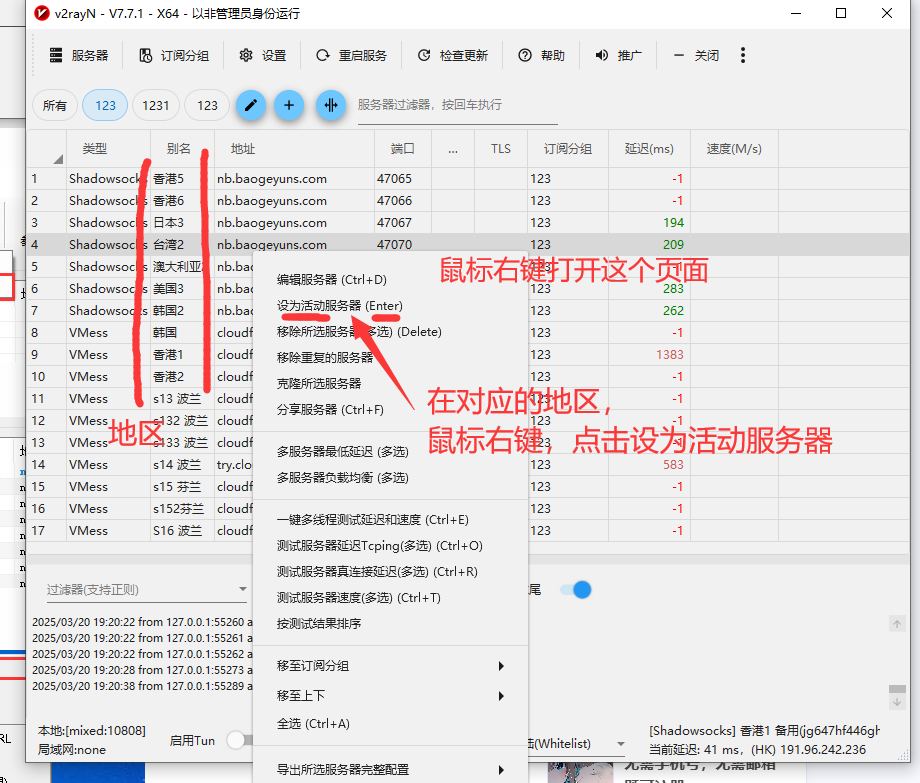Image resolution: width=920 pixels, height=783 pixels.
Task: Choose 设为活动服务器 from the context menu
Action: pos(339,305)
